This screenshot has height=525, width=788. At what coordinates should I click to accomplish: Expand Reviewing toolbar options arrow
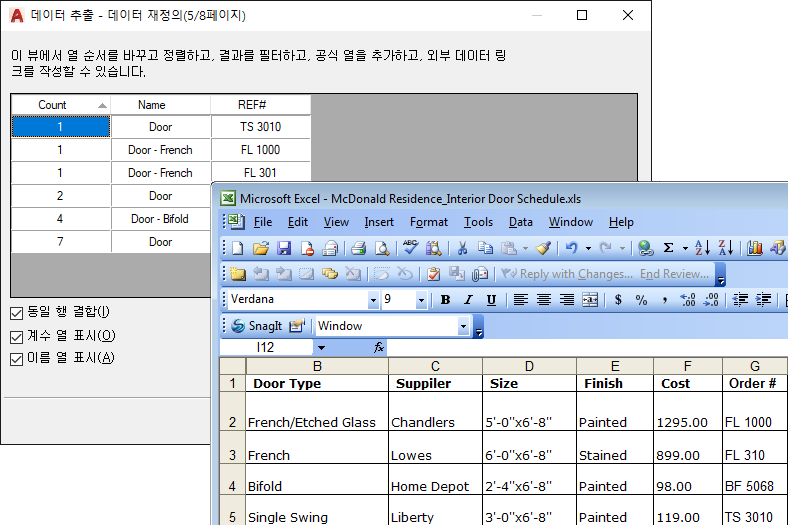coord(721,275)
